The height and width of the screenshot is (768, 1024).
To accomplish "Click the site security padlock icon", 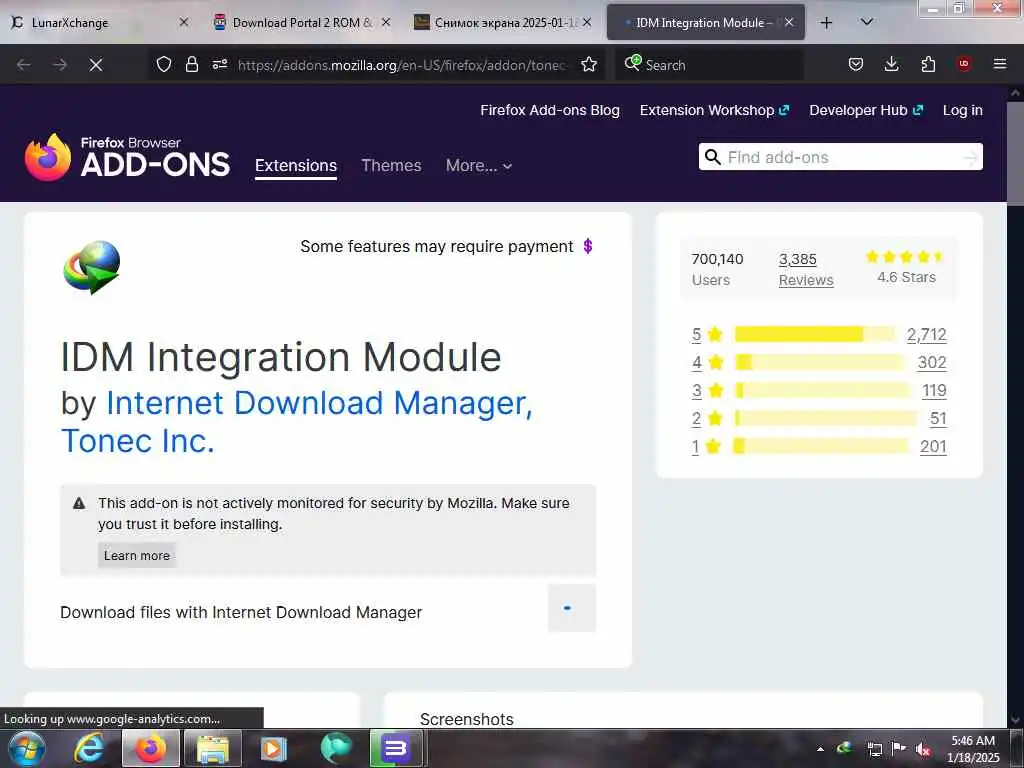I will (191, 64).
